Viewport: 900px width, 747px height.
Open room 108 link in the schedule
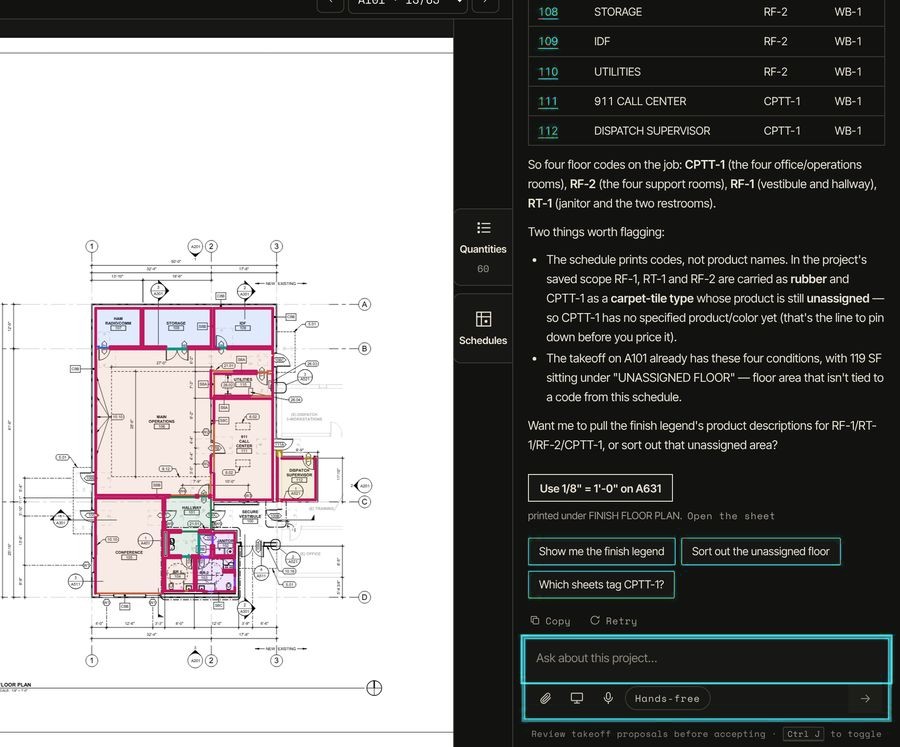pyautogui.click(x=548, y=11)
